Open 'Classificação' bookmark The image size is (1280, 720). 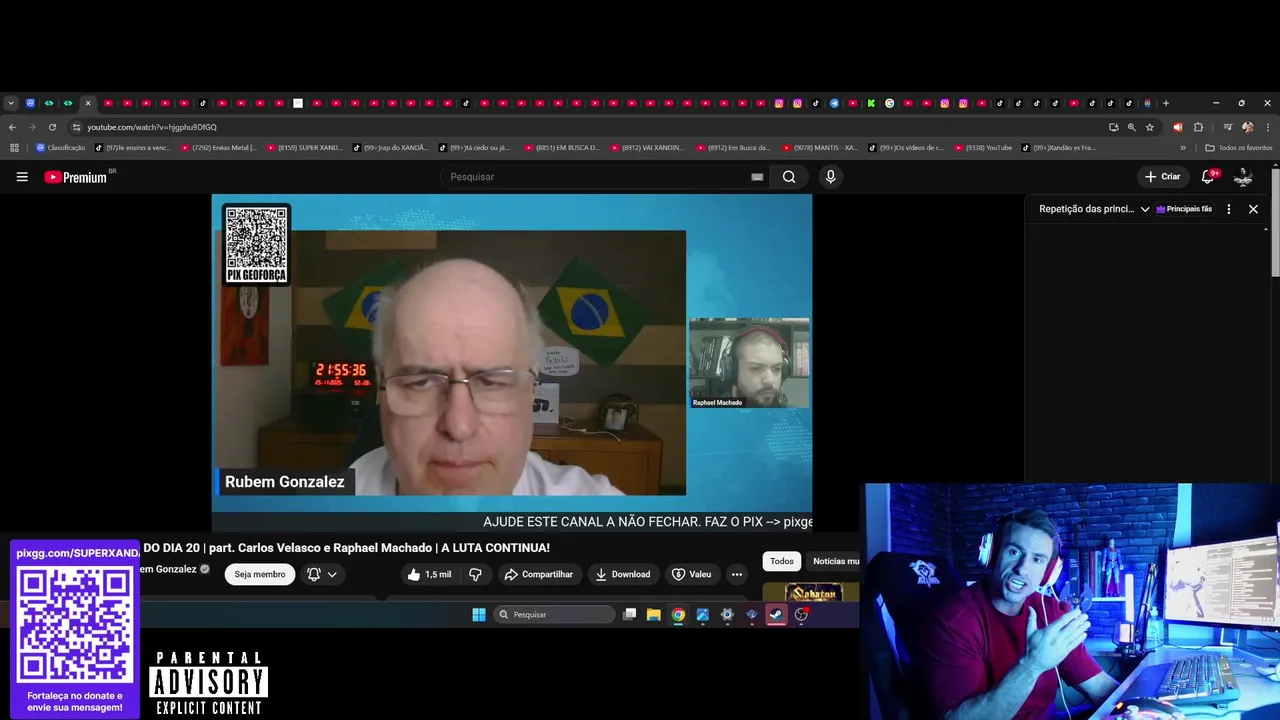[61, 148]
